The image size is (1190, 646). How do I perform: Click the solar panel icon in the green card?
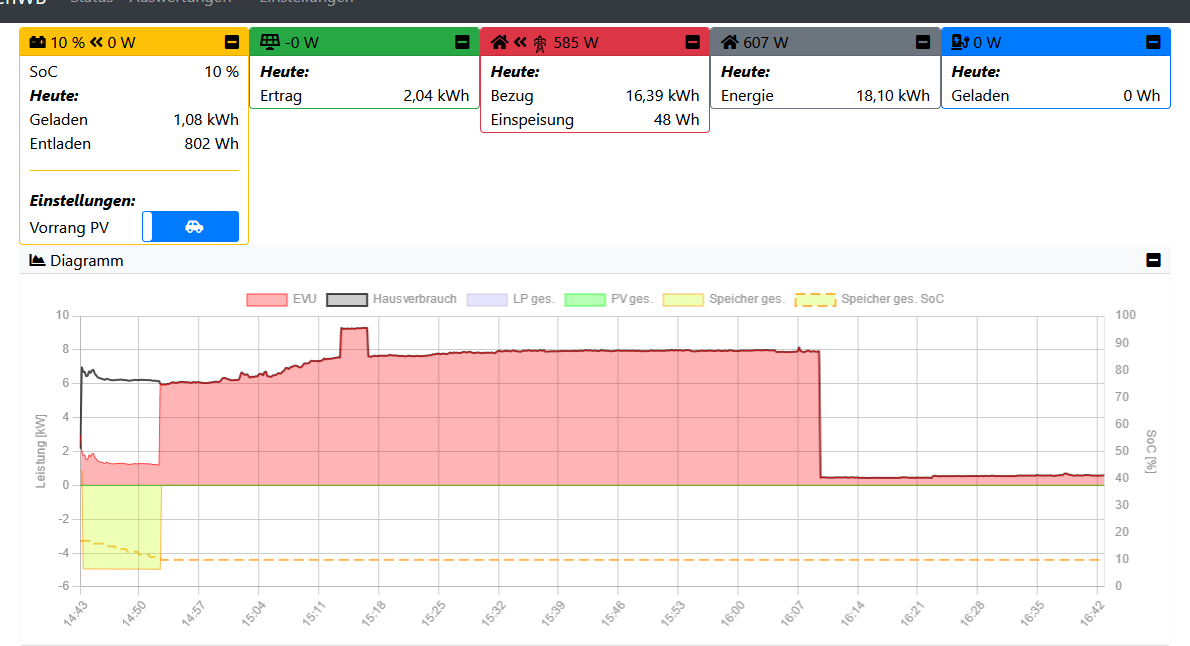[x=269, y=42]
